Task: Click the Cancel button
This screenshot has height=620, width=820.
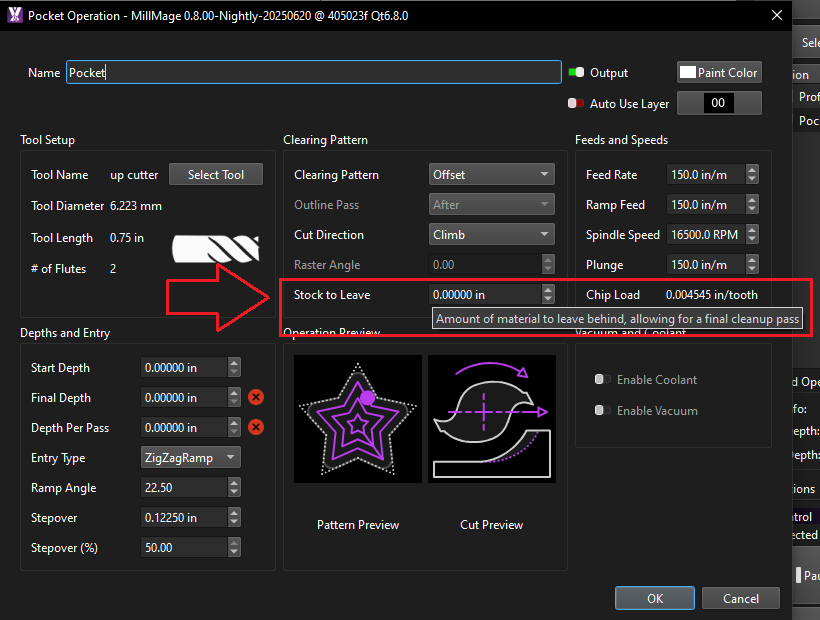Action: (741, 598)
